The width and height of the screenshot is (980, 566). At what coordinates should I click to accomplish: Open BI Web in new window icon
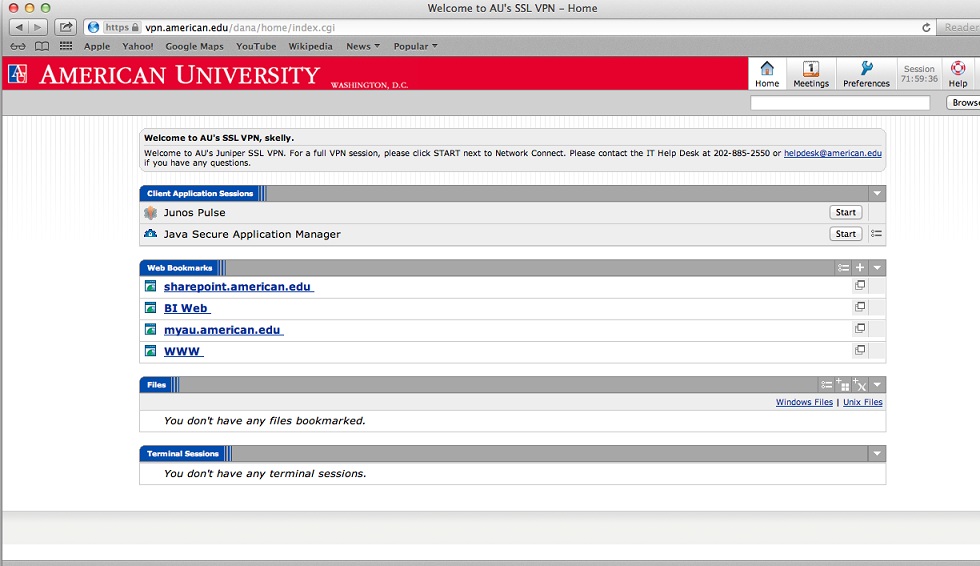pyautogui.click(x=860, y=307)
